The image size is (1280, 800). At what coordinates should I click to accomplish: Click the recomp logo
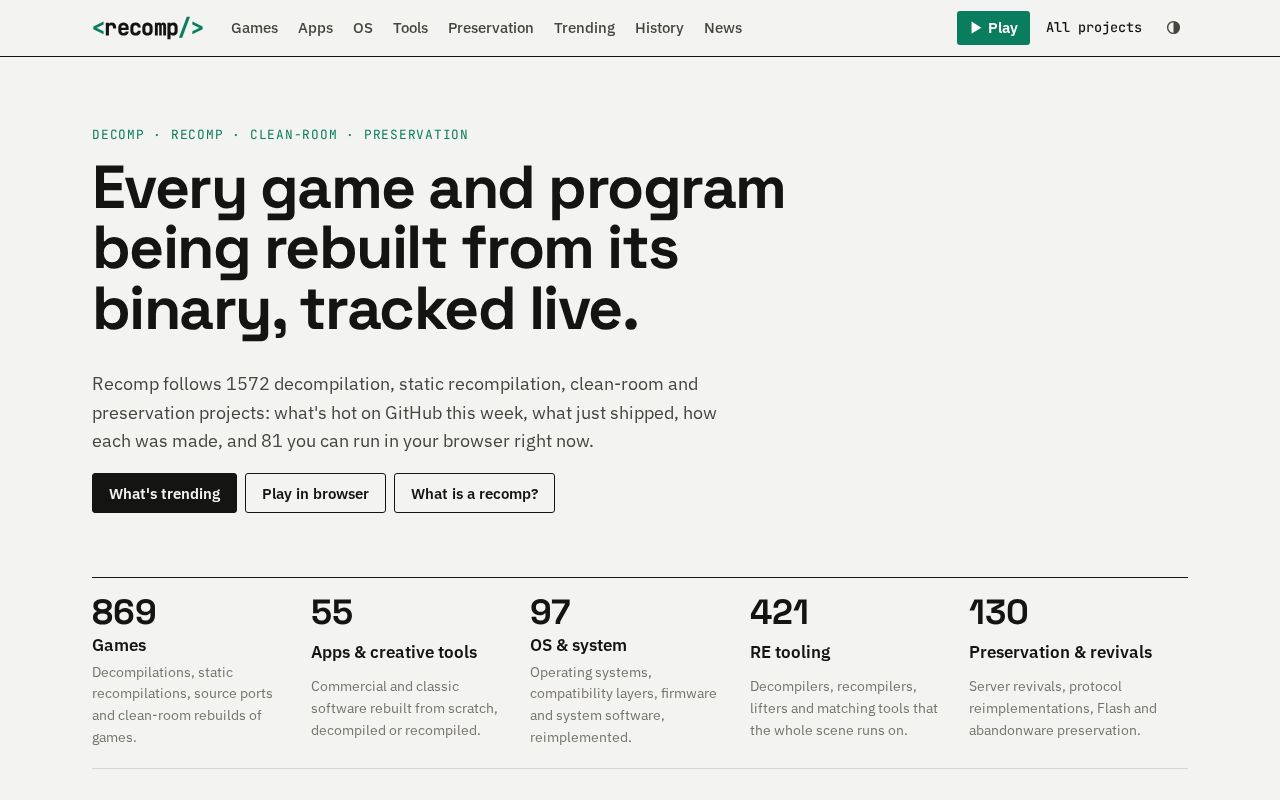[x=148, y=28]
